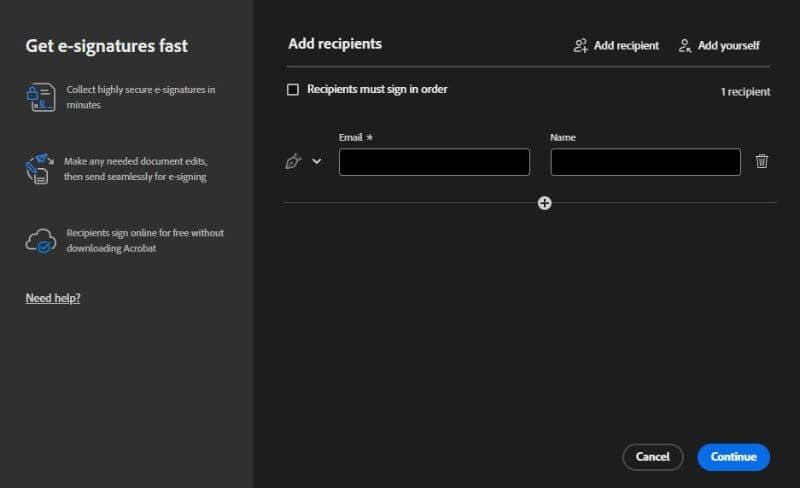The height and width of the screenshot is (488, 800).
Task: Click the Add recipient person-plus icon
Action: tap(581, 45)
